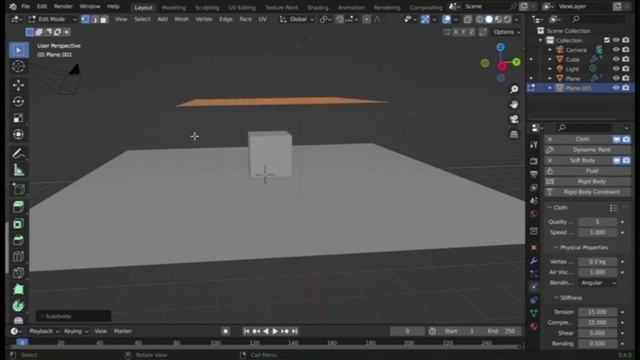Enable vertex select mode
This screenshot has height=360, width=640.
click(85, 19)
